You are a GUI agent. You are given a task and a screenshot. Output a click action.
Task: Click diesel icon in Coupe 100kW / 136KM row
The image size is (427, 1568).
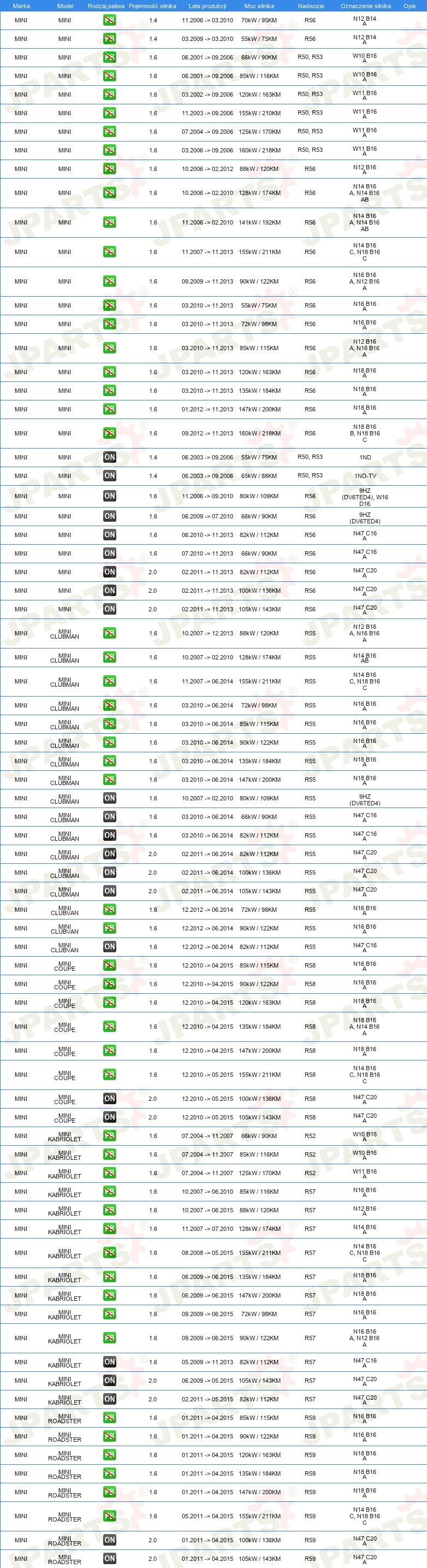coord(110,1099)
